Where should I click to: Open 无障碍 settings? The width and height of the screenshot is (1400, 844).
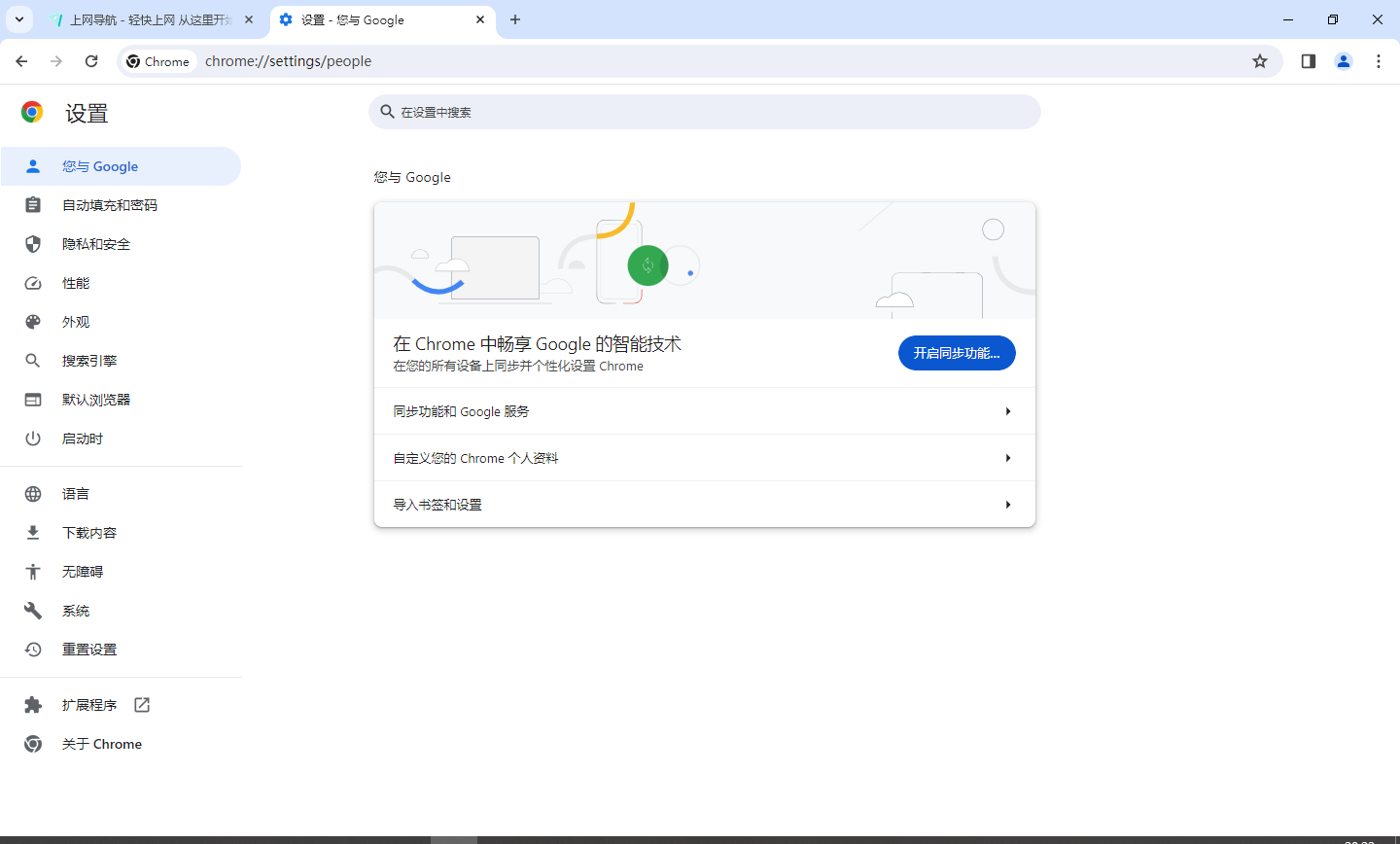pyautogui.click(x=121, y=572)
